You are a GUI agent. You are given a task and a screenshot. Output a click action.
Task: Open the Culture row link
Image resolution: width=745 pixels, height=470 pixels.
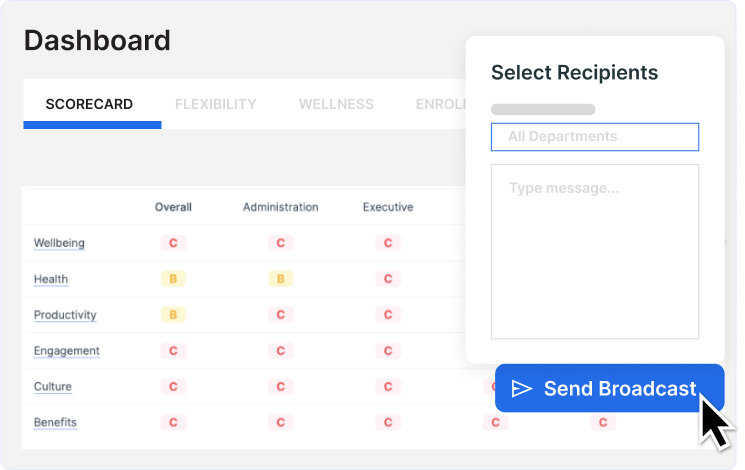point(53,386)
